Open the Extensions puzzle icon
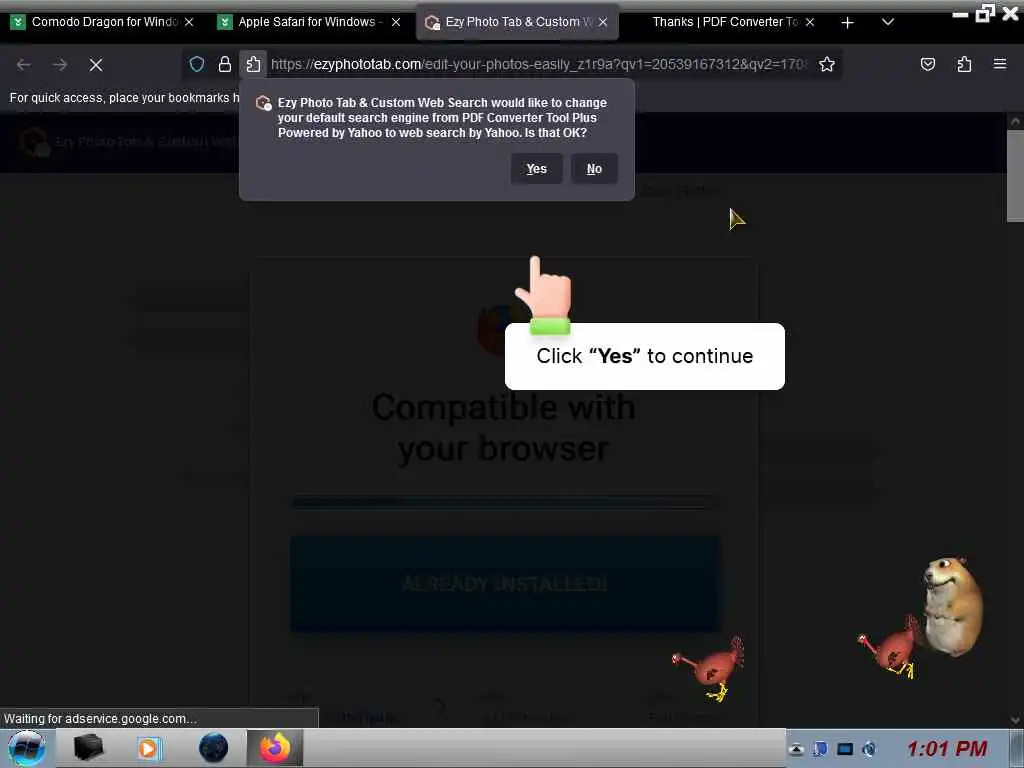 (964, 64)
